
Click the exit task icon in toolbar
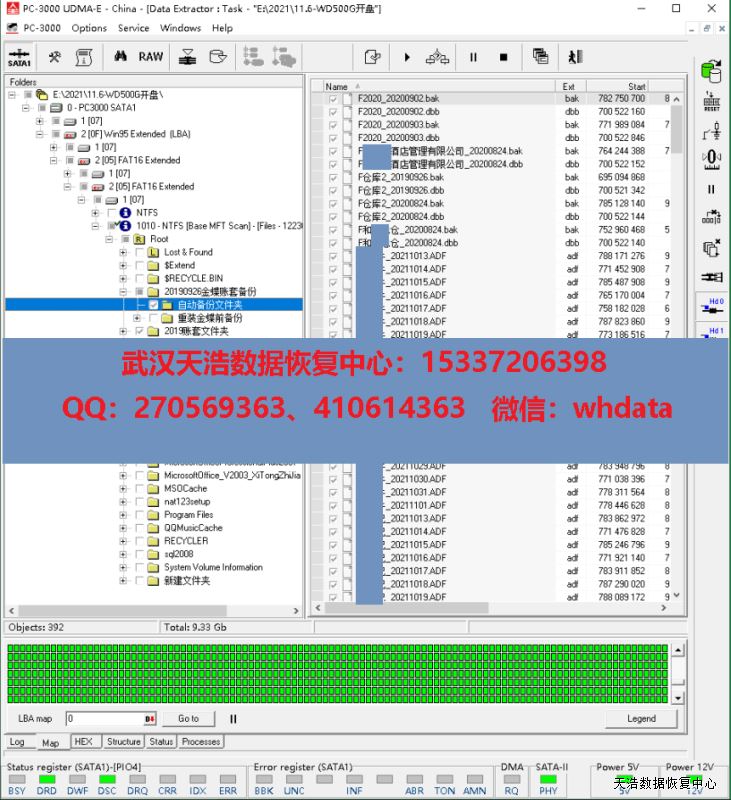point(575,57)
